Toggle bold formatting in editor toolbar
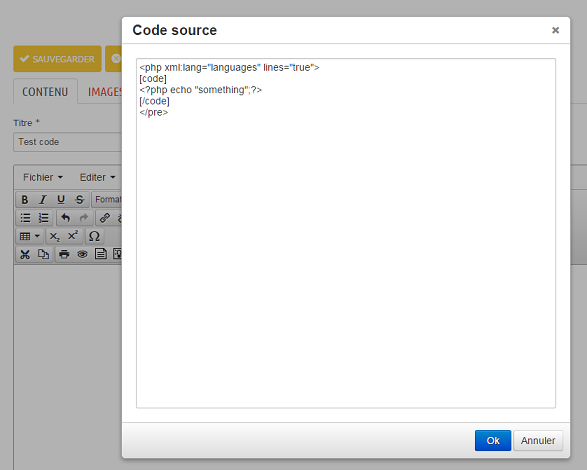The height and width of the screenshot is (470, 587). 25,200
